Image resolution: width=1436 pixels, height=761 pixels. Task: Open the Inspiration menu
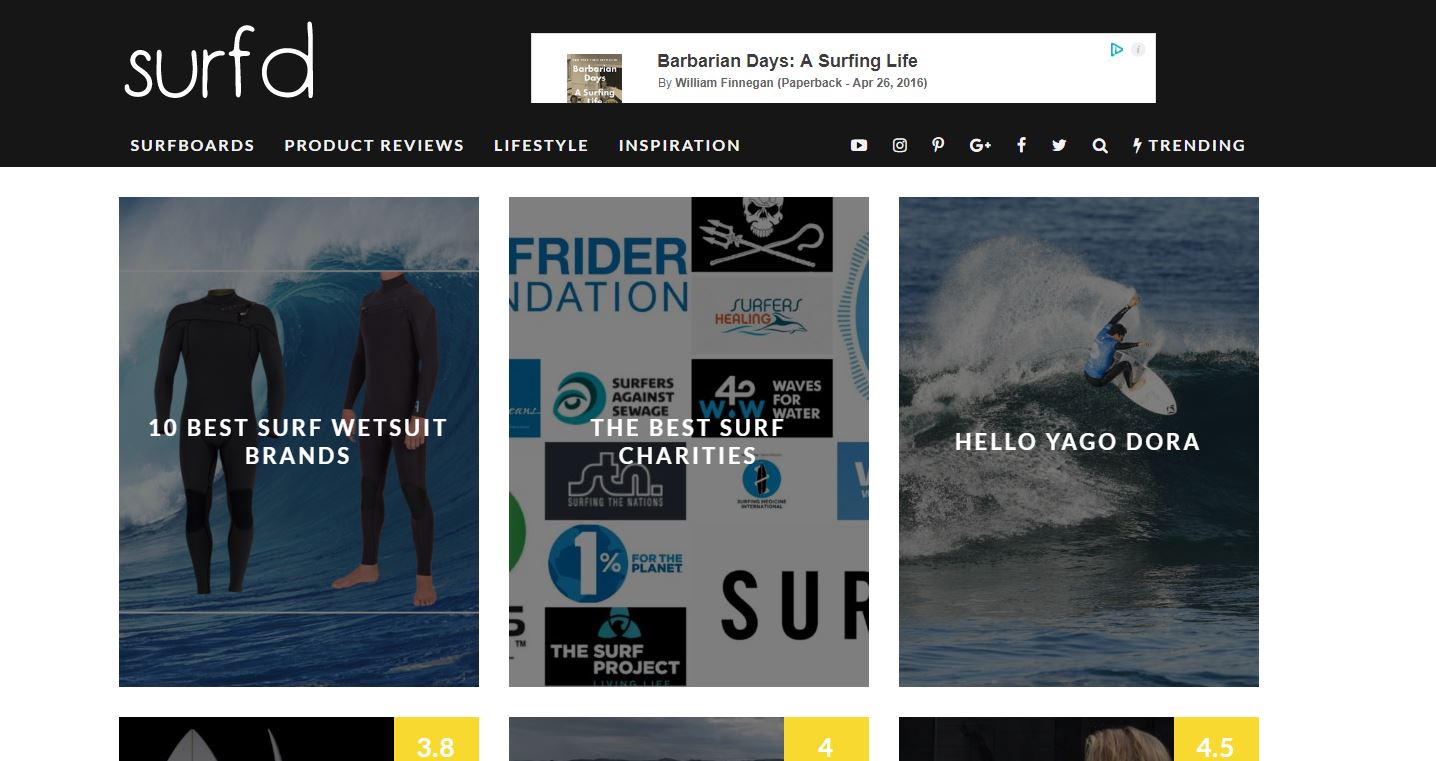pyautogui.click(x=679, y=145)
